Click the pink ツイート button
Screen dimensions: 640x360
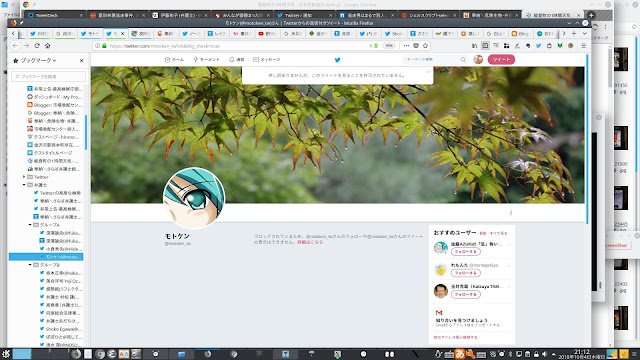(x=501, y=60)
